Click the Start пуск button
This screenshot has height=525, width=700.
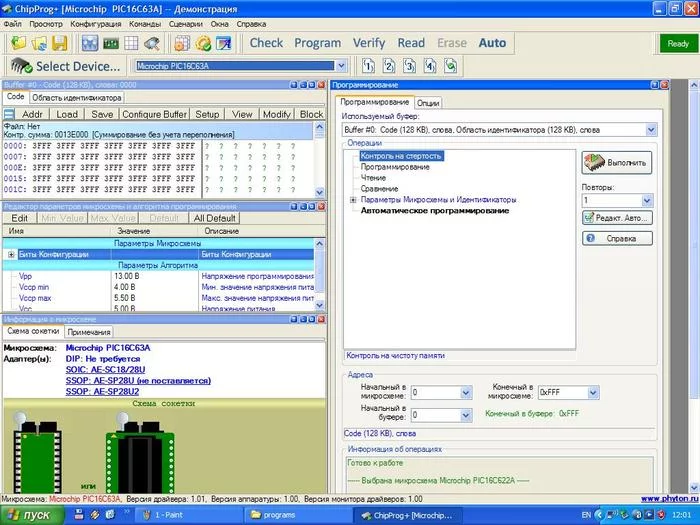tap(32, 515)
